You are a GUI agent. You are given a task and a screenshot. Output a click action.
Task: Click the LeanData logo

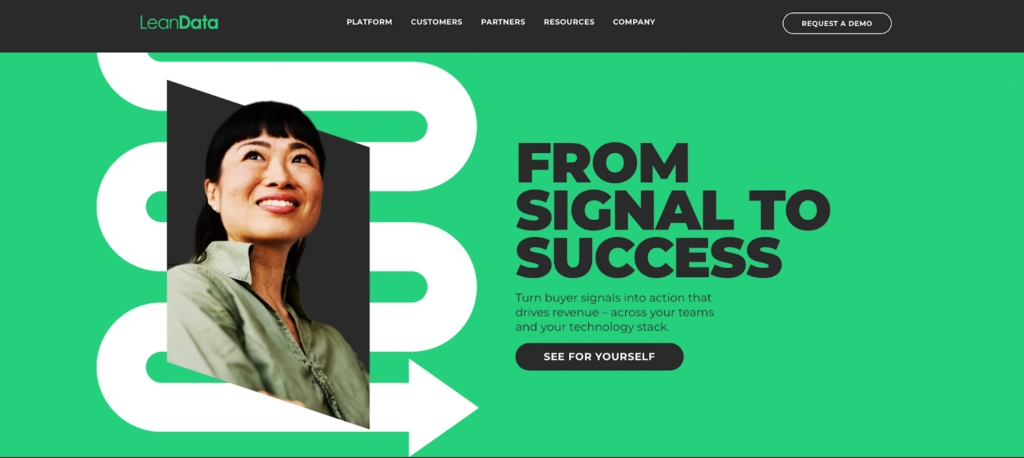pyautogui.click(x=179, y=23)
